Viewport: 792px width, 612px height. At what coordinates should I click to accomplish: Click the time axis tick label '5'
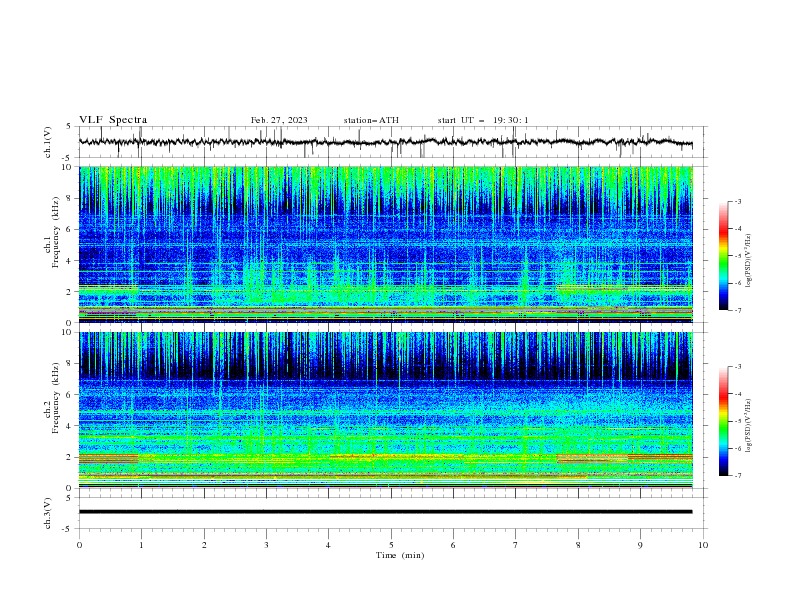(391, 545)
